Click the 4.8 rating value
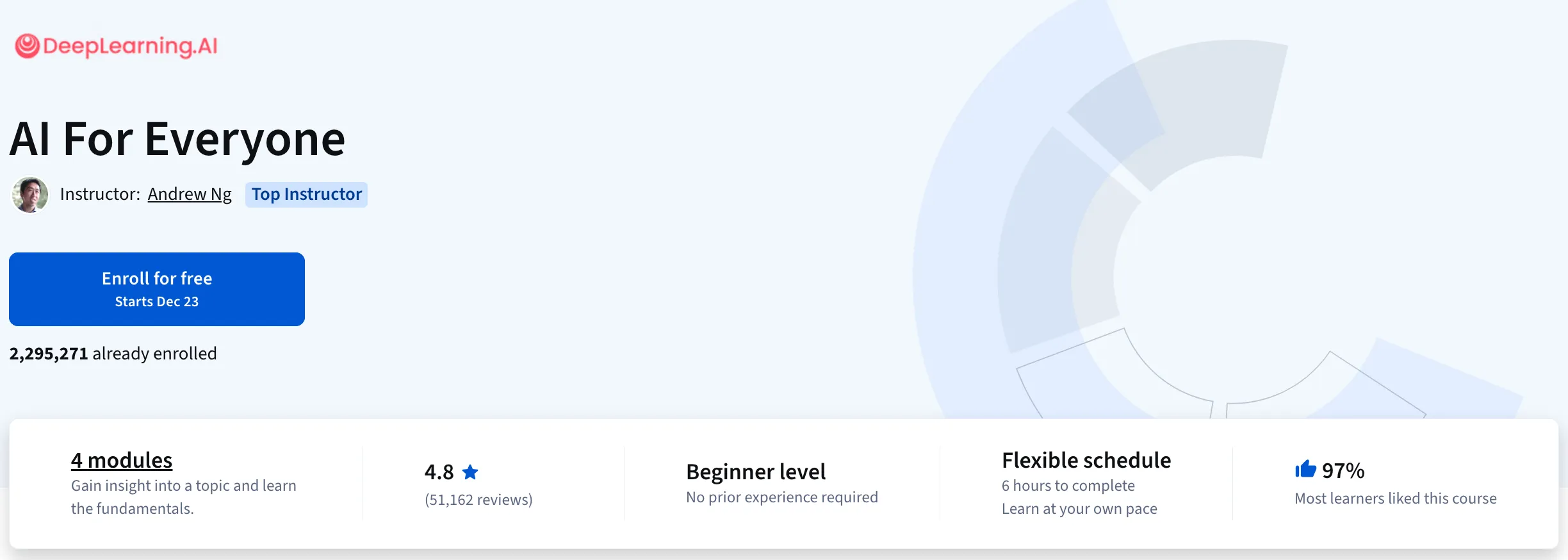Image resolution: width=1568 pixels, height=560 pixels. coord(439,472)
